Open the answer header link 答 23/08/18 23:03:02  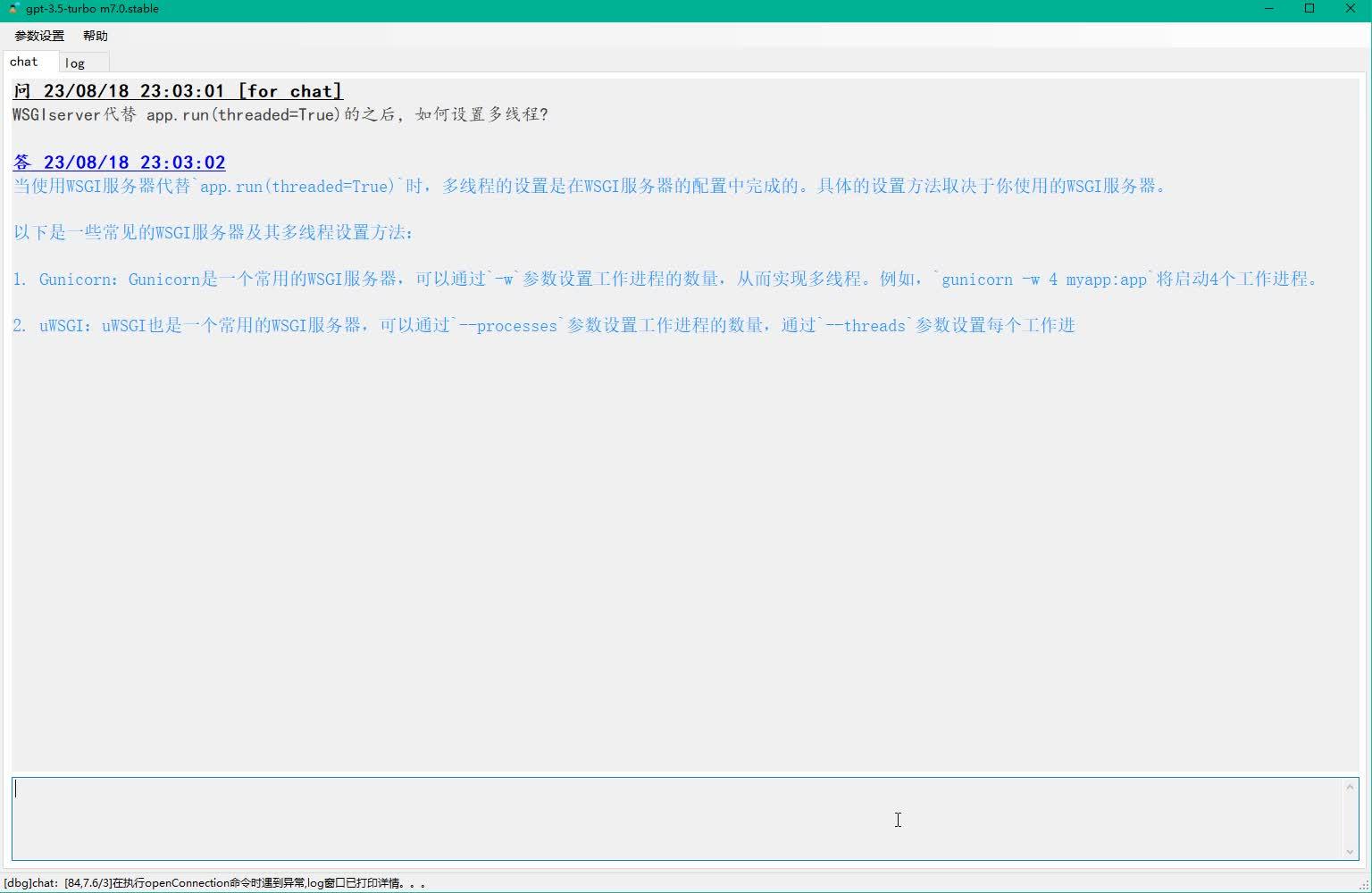[119, 162]
